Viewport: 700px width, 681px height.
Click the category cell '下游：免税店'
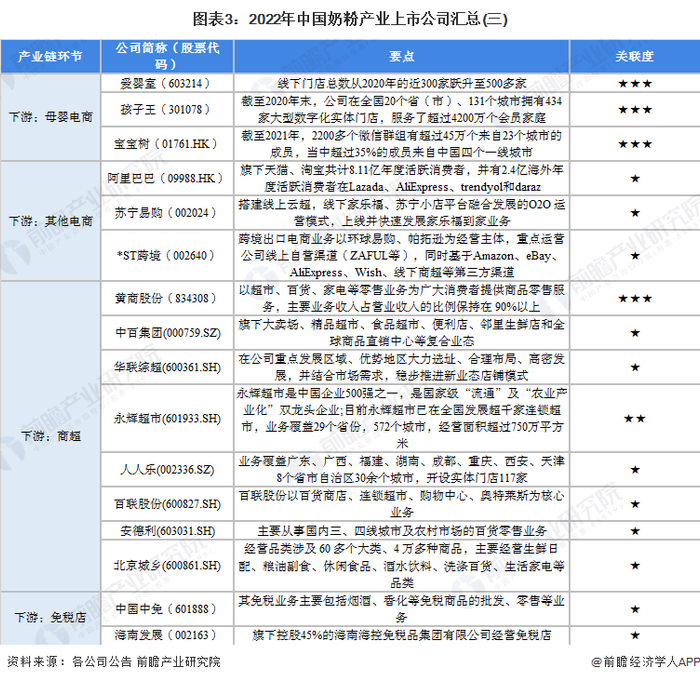click(50, 618)
